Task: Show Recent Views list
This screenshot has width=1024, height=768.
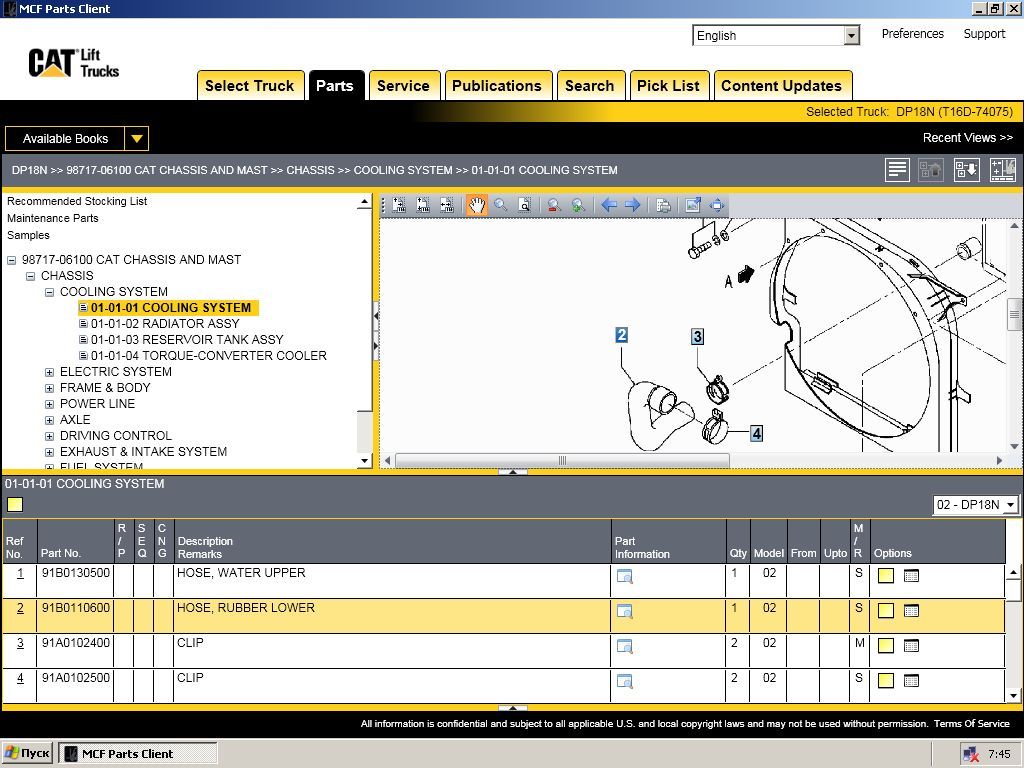Action: 967,138
